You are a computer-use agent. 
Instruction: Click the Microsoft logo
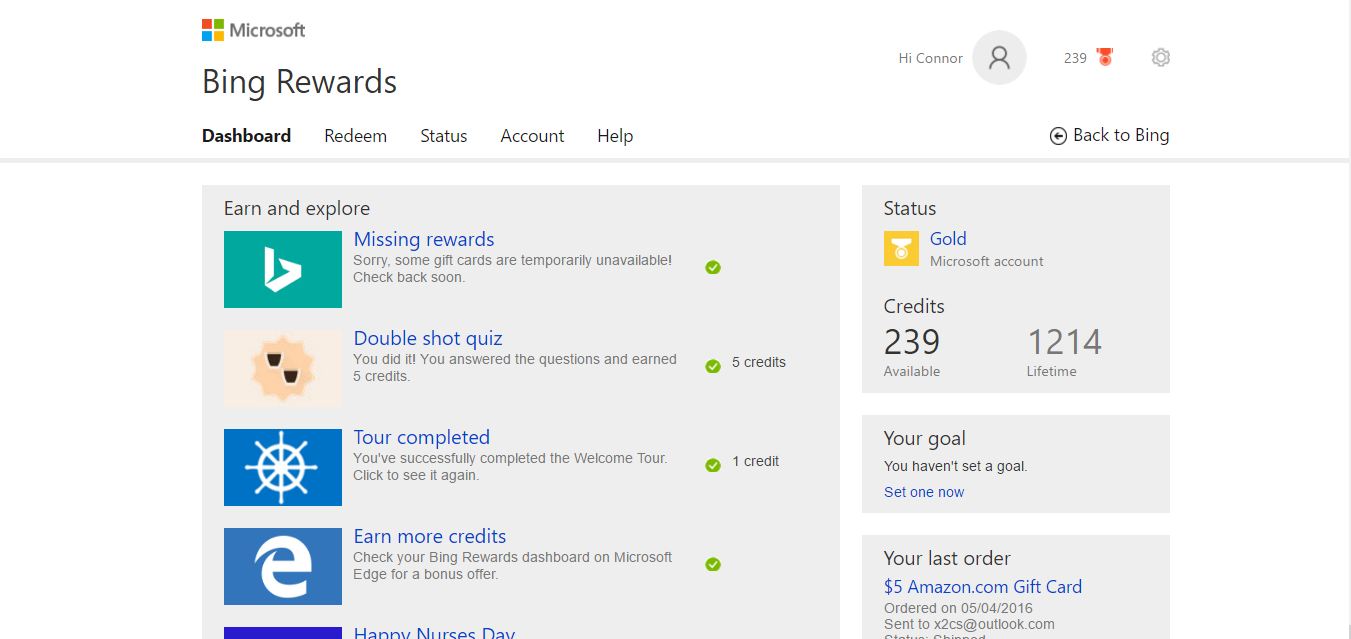[253, 29]
